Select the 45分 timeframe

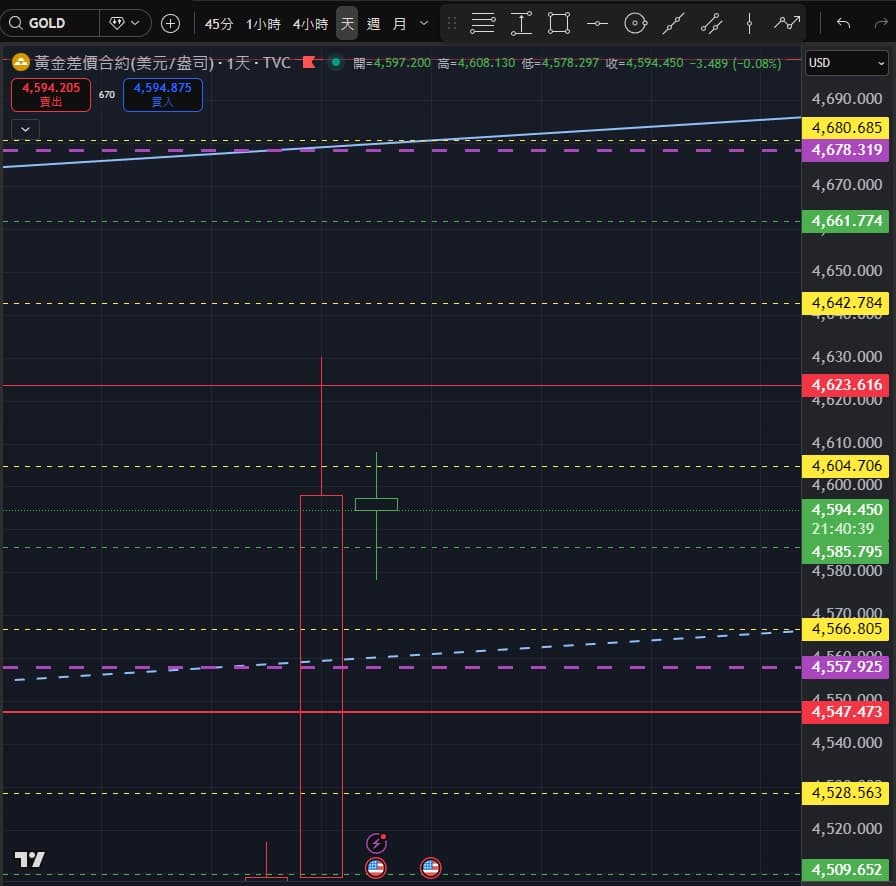(219, 23)
